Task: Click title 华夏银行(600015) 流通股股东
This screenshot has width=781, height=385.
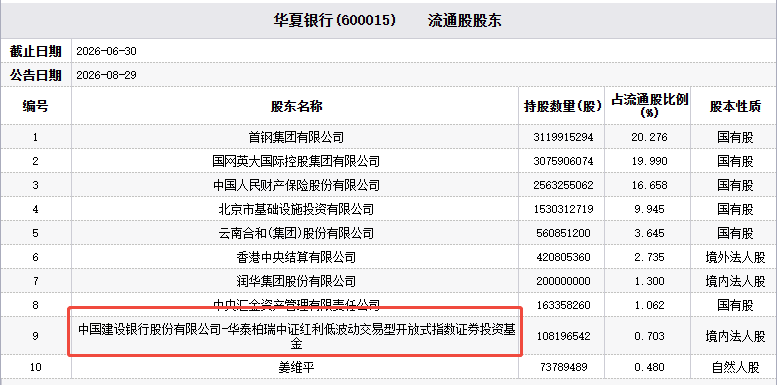Action: (x=387, y=20)
